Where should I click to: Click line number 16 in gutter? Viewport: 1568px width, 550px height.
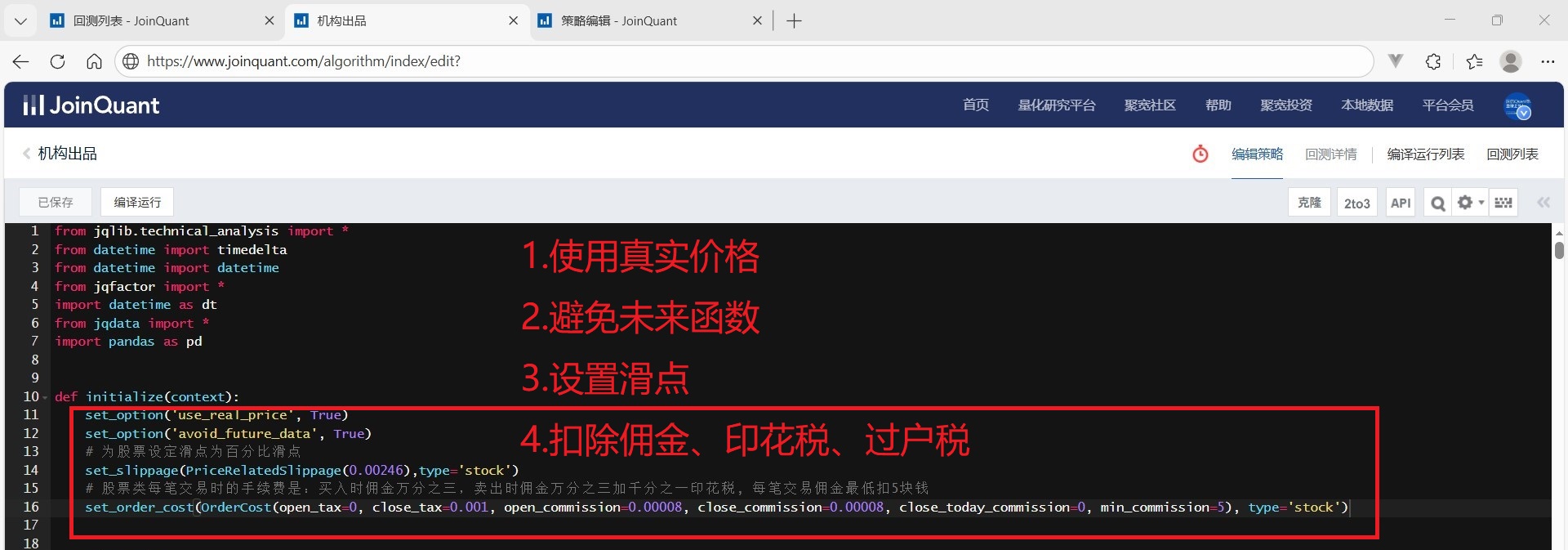pyautogui.click(x=31, y=508)
